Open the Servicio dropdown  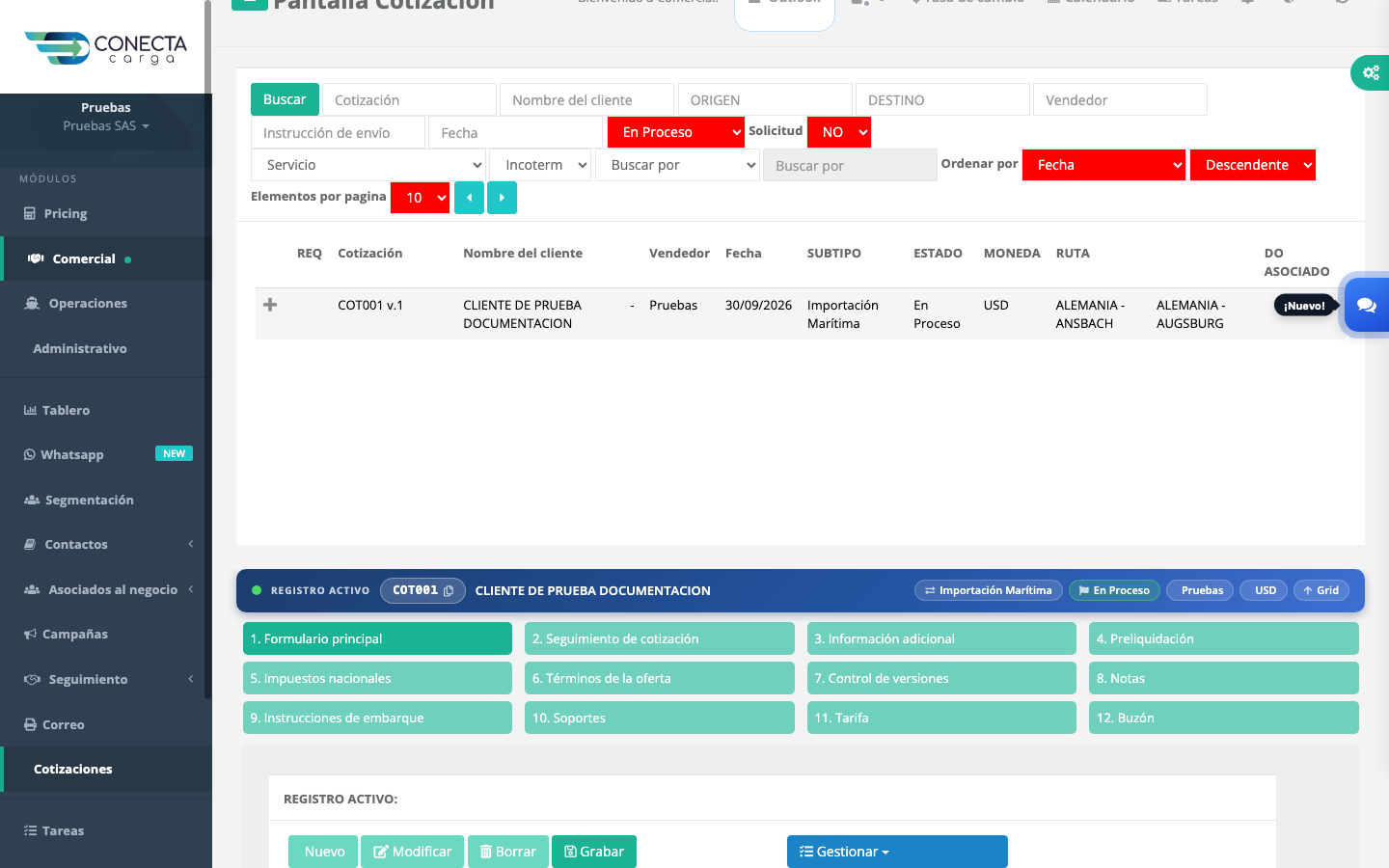(368, 165)
